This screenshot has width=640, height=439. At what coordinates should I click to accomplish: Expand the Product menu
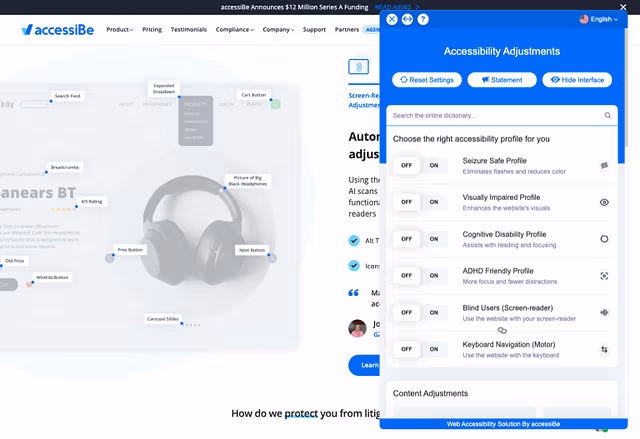click(x=120, y=29)
